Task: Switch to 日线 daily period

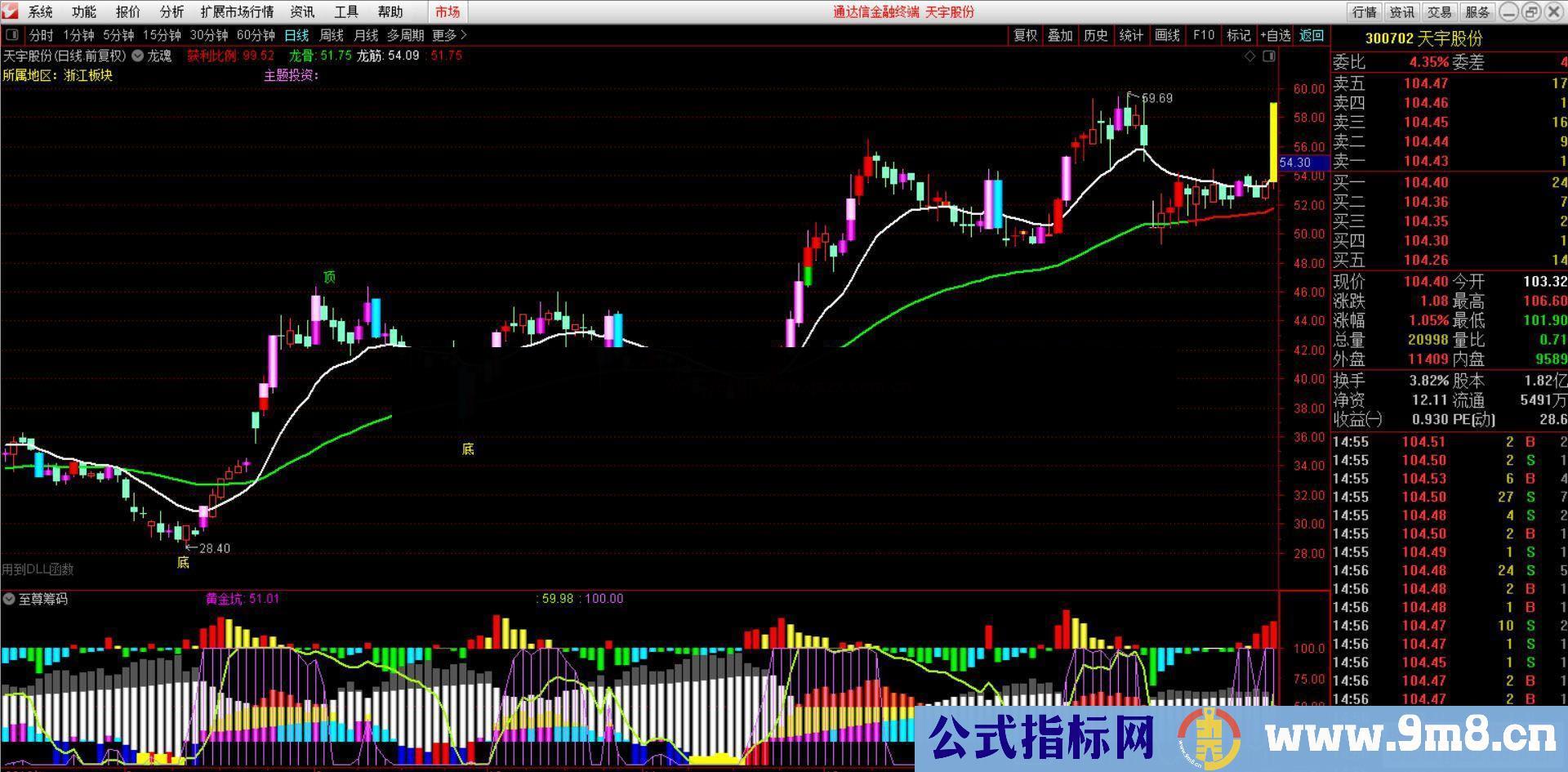Action: point(296,35)
